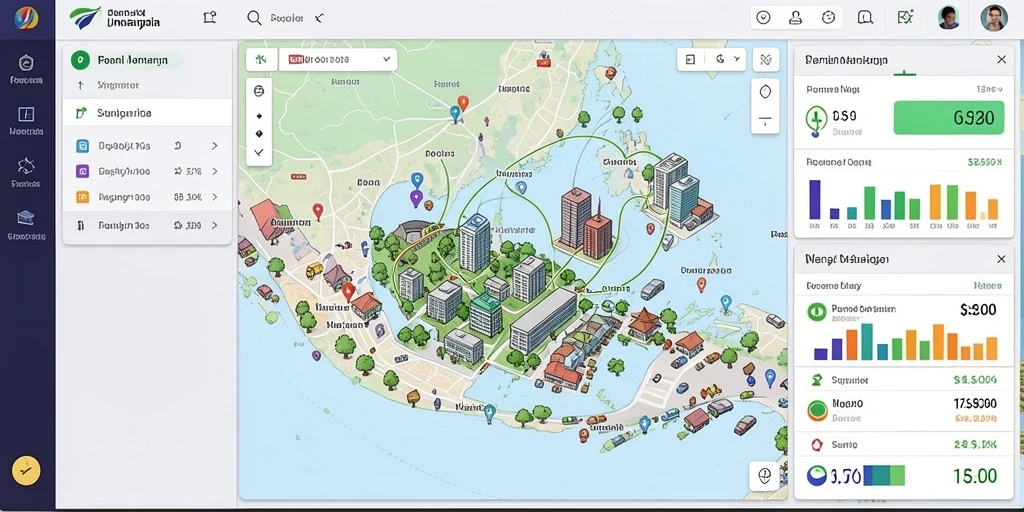Click the magnifier search icon in top bar
Viewport: 1024px width, 512px height.
(x=254, y=18)
